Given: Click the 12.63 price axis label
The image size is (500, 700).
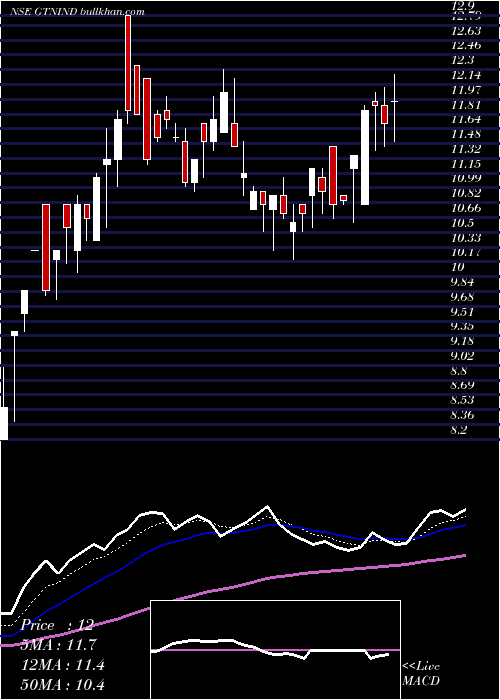Looking at the screenshot, I should coord(466,31).
